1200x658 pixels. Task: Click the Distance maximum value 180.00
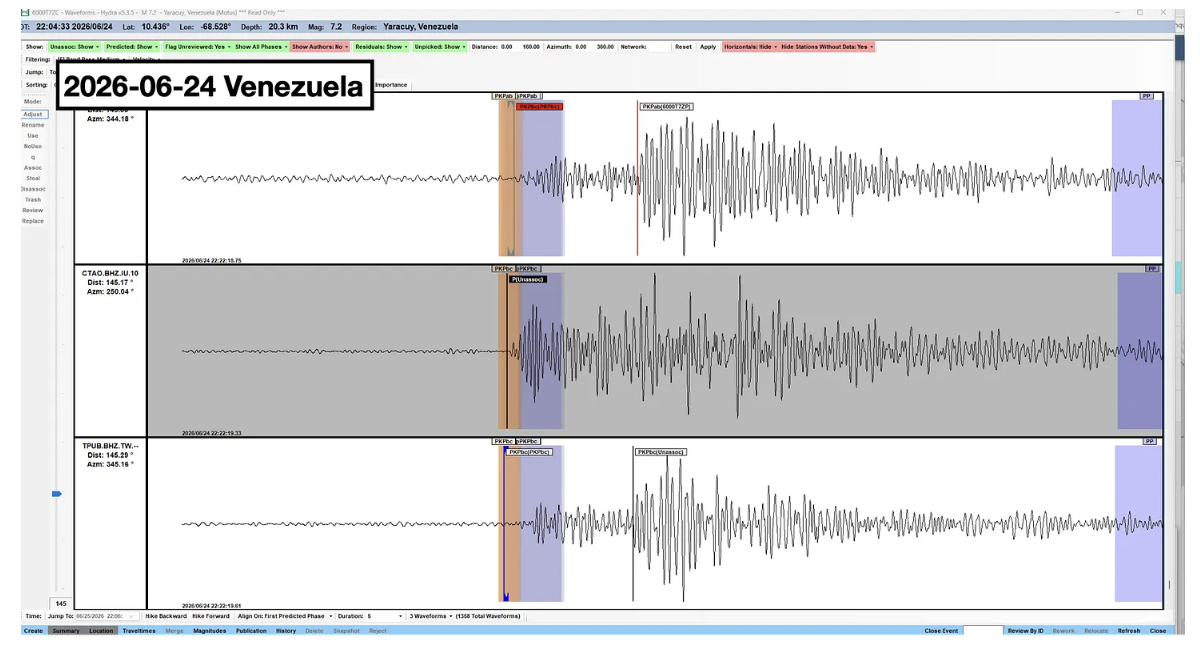click(531, 47)
